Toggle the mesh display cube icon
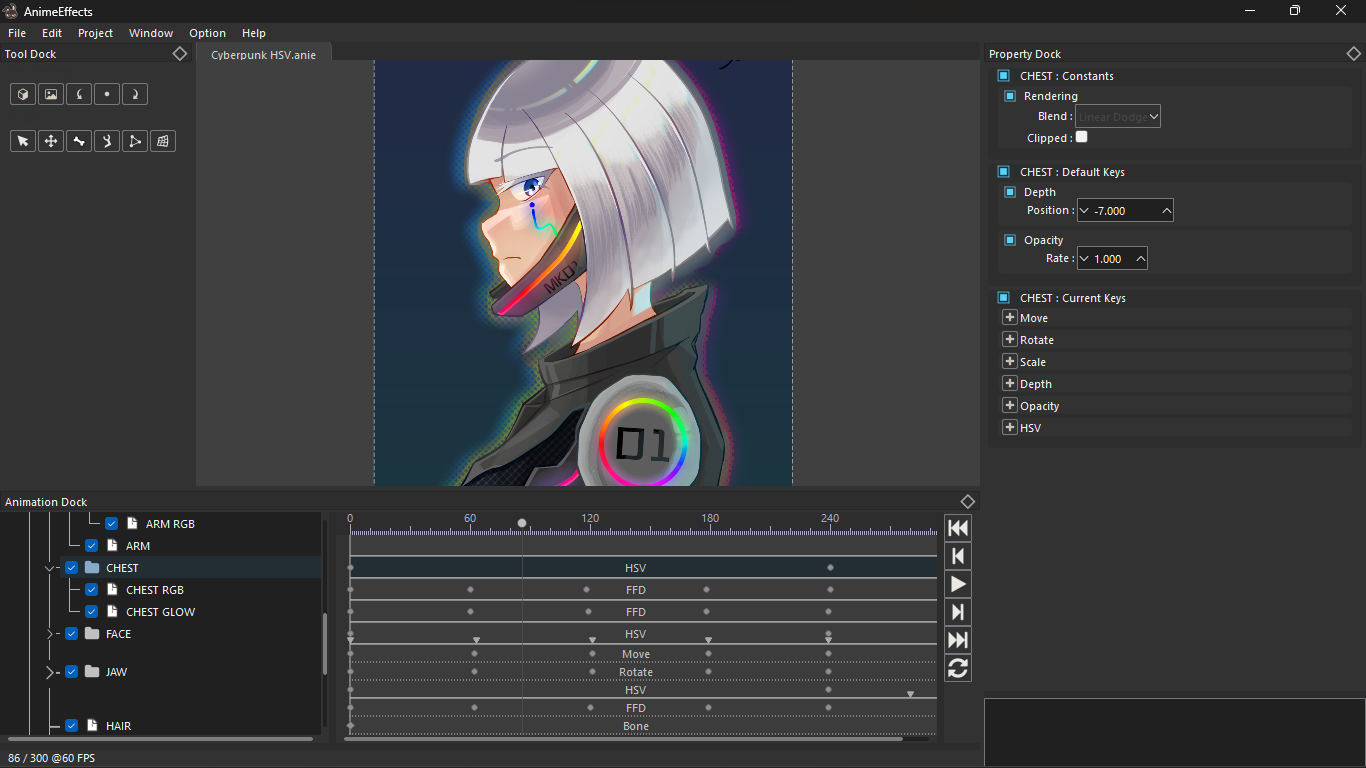 (x=23, y=94)
